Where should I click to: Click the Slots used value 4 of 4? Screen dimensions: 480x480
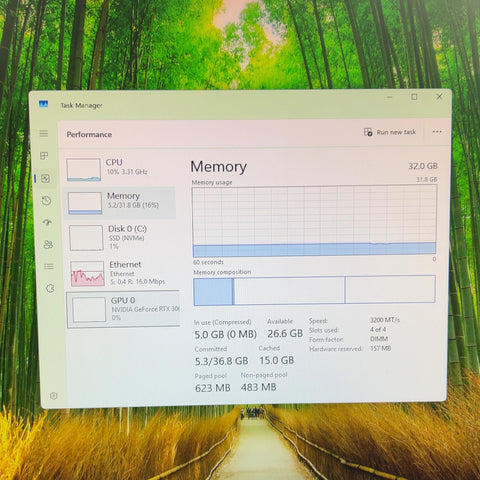click(378, 329)
